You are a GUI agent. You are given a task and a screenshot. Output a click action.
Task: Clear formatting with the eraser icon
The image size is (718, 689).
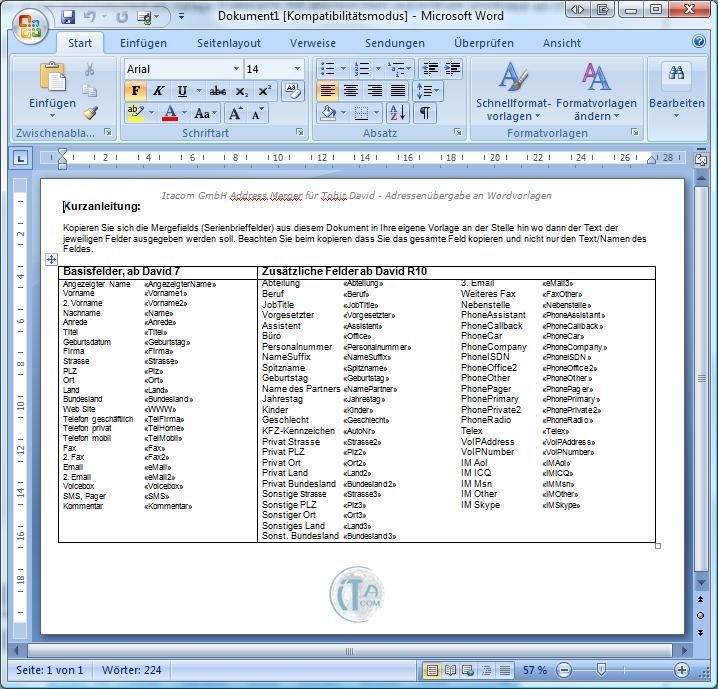(x=293, y=91)
